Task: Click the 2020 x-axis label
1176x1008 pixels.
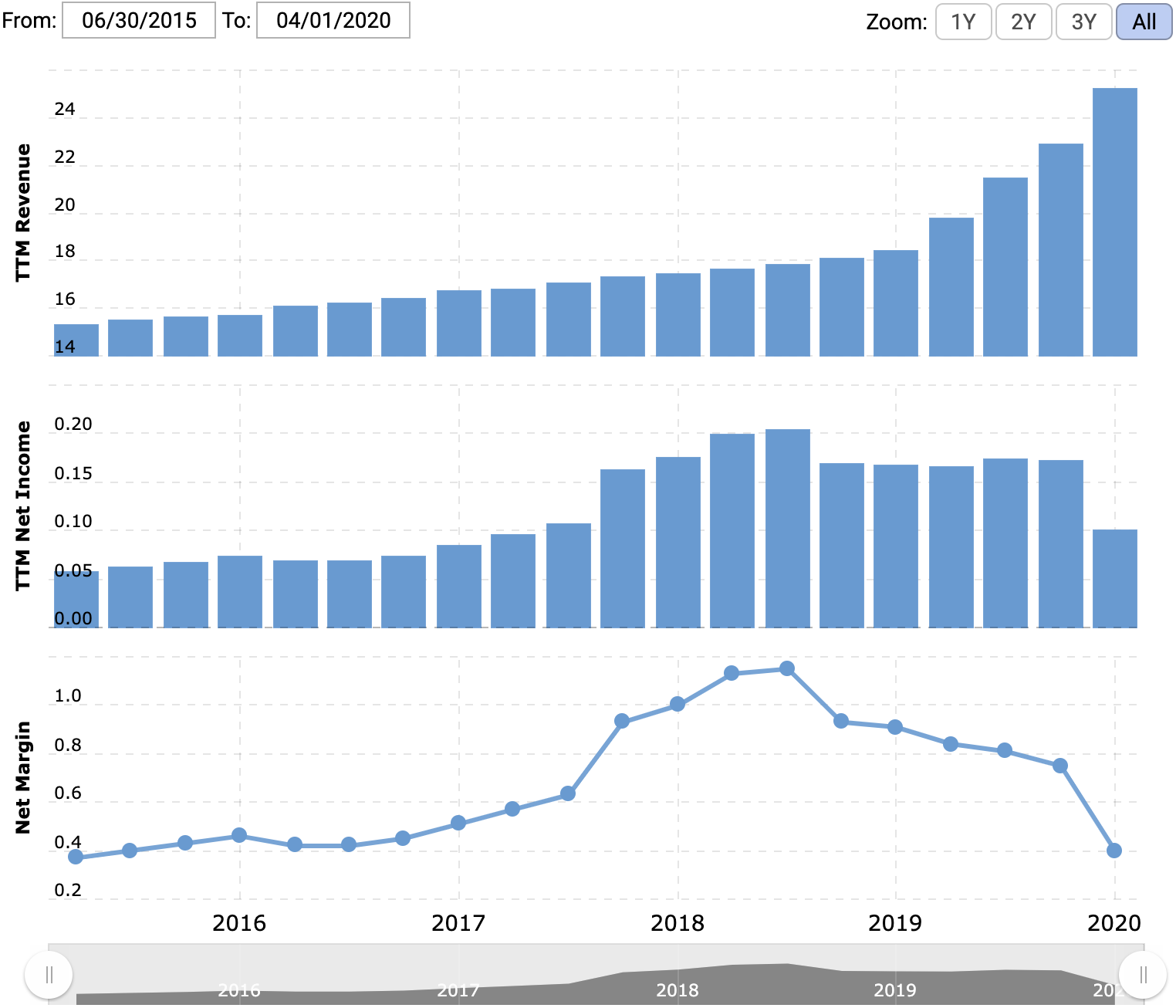Action: 1114,923
